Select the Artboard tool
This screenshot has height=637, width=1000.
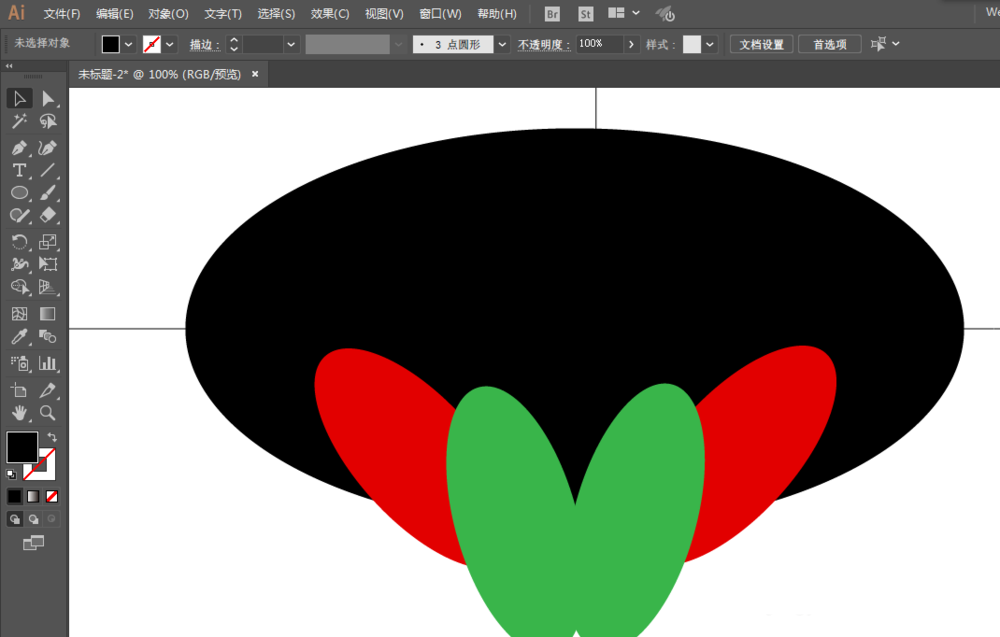[19, 390]
